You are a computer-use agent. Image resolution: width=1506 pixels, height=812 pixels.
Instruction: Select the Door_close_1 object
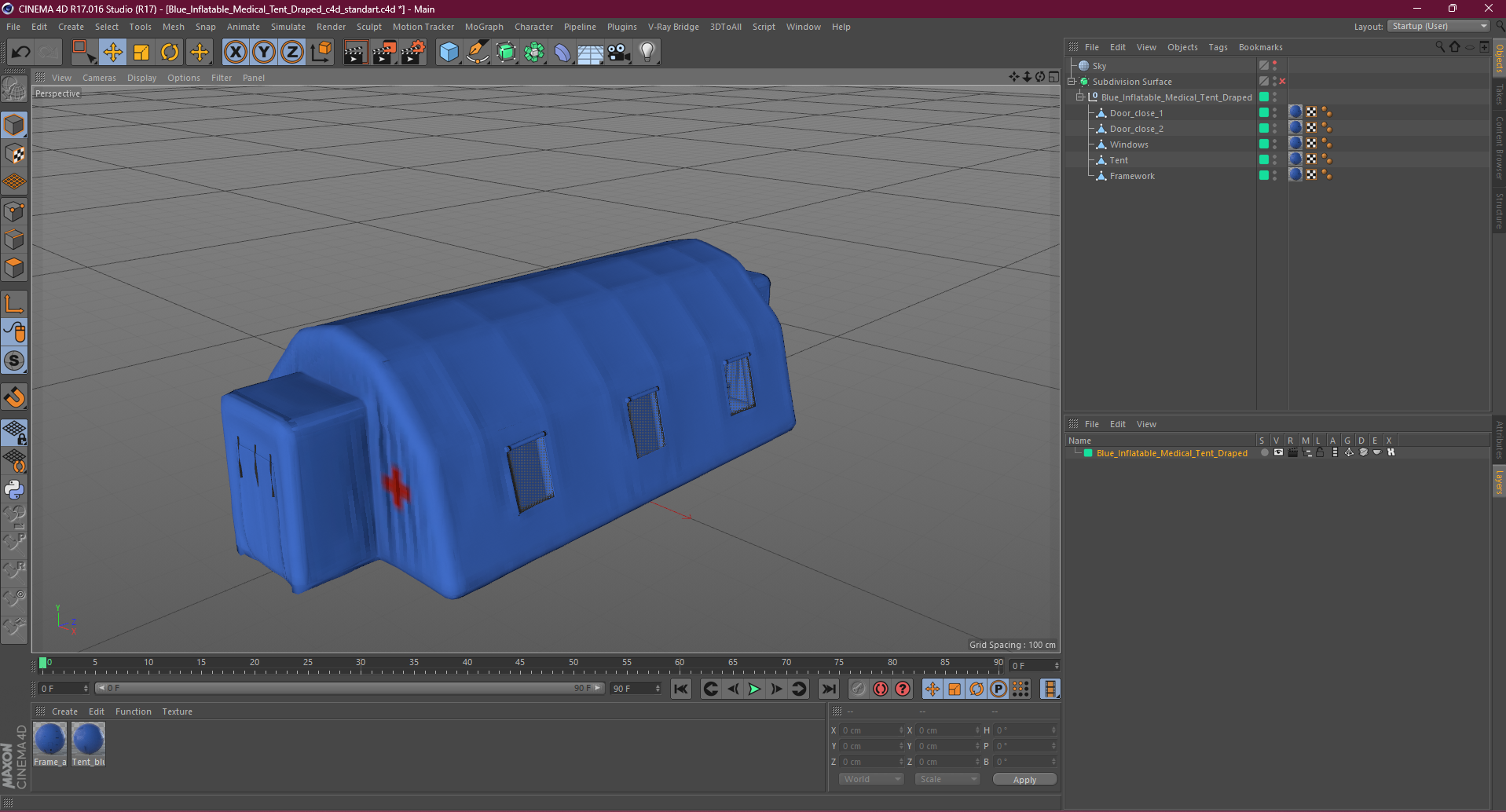click(x=1136, y=113)
